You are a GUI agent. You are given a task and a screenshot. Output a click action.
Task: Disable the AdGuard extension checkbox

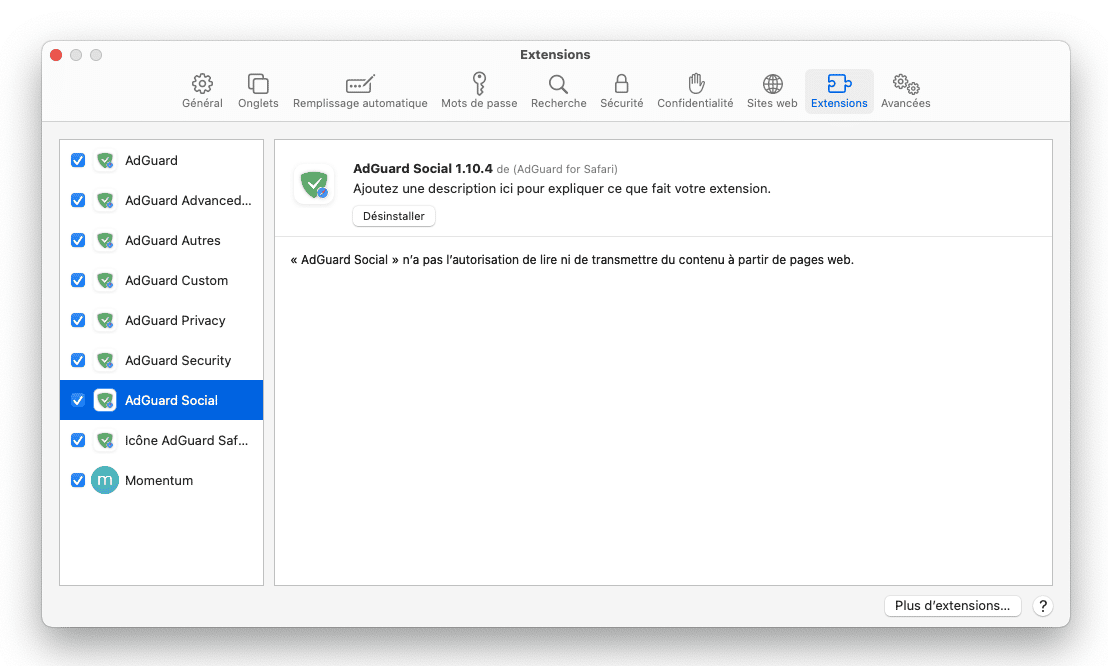(x=78, y=160)
